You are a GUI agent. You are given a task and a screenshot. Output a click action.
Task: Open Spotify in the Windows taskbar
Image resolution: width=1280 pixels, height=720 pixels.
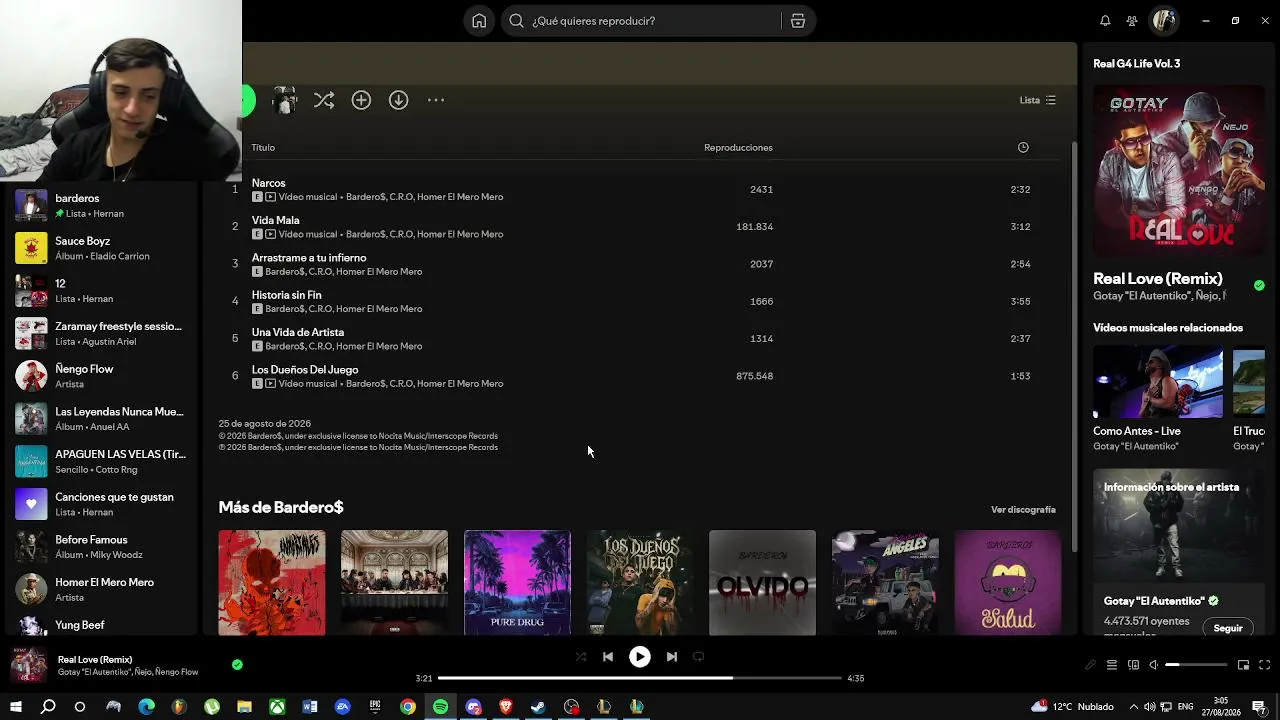(x=441, y=707)
